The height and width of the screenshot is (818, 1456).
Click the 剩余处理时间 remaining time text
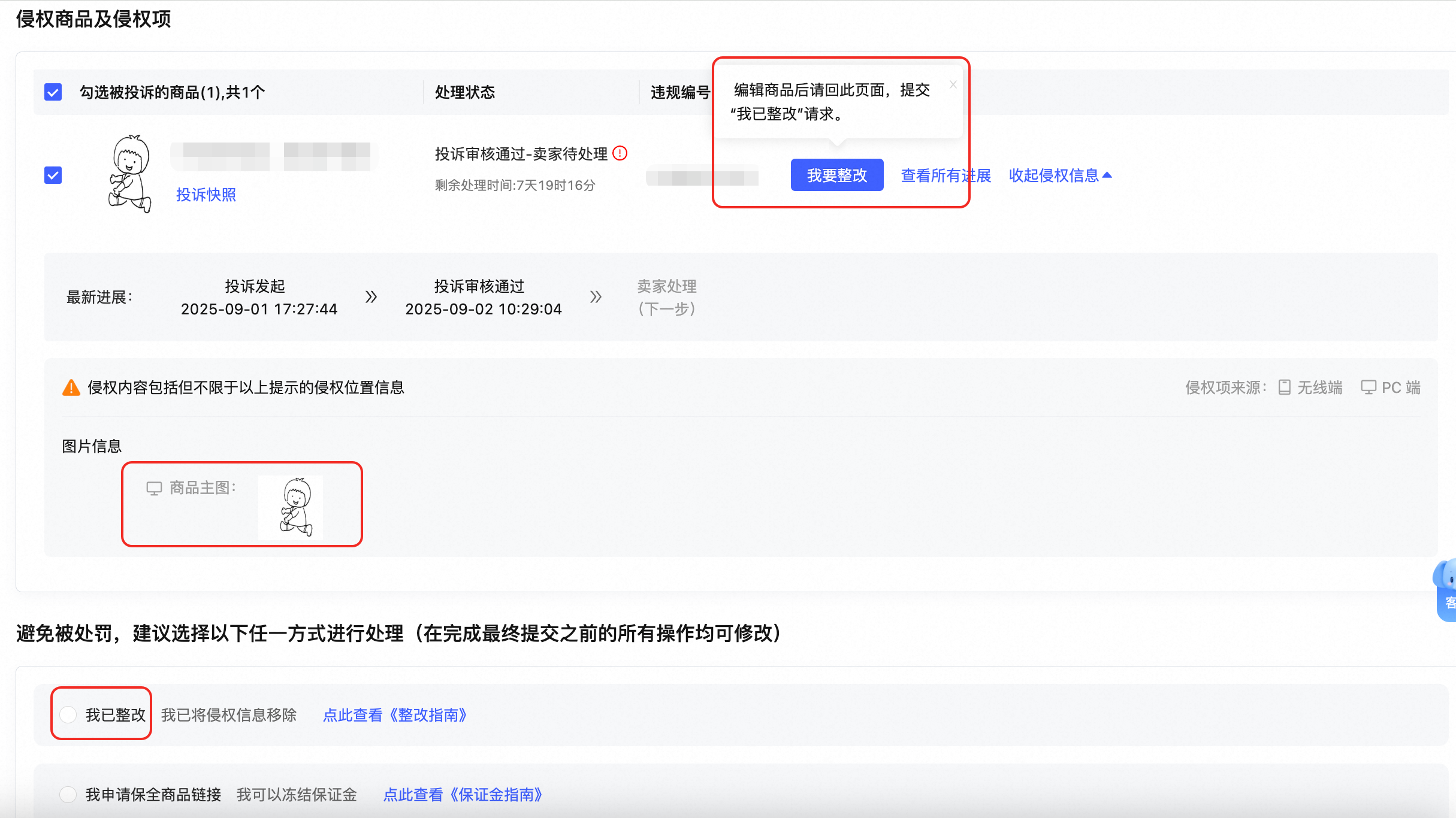[515, 186]
